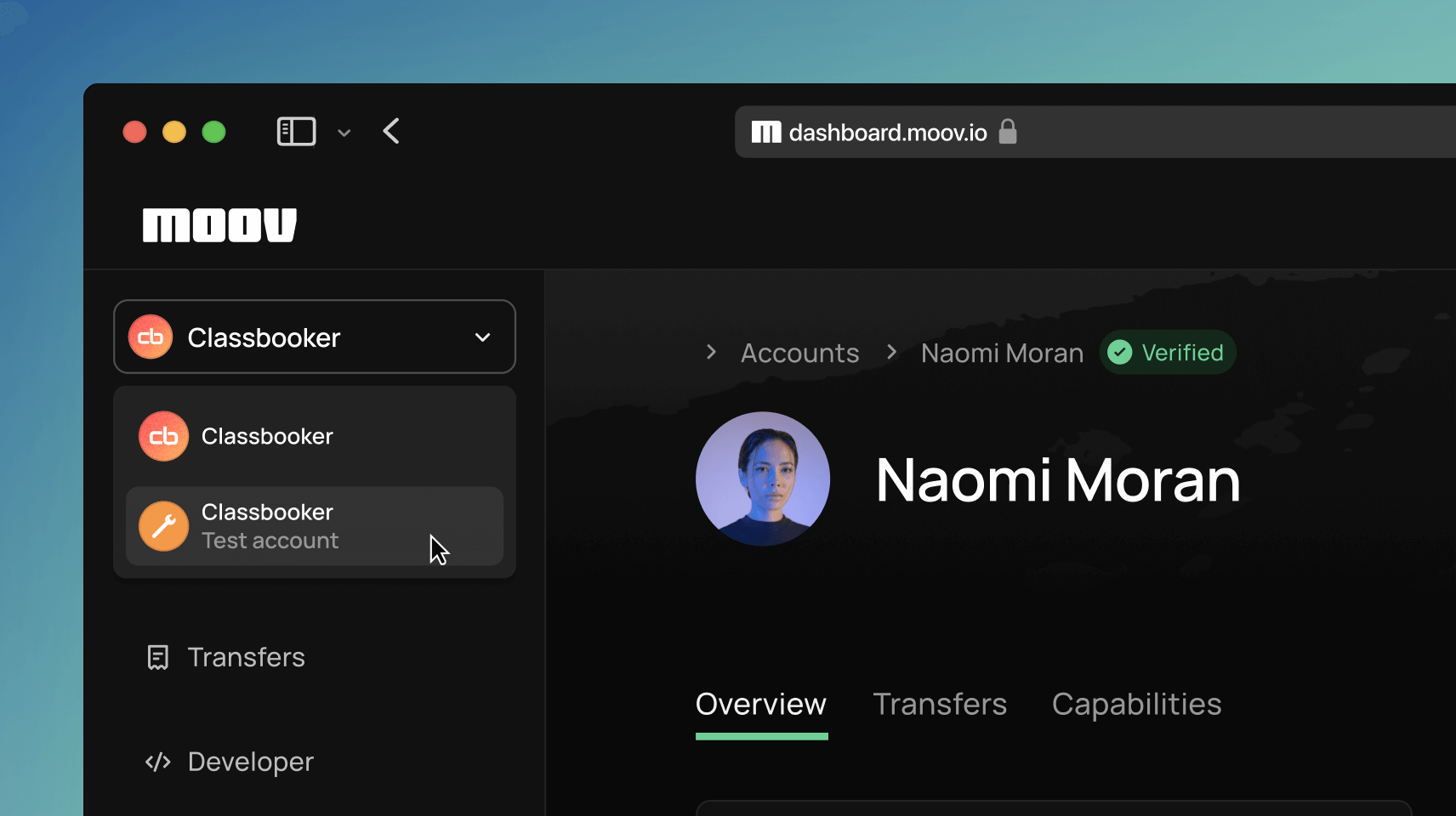The image size is (1456, 816).
Task: Click the Naomi Moran heading text
Action: [1058, 480]
